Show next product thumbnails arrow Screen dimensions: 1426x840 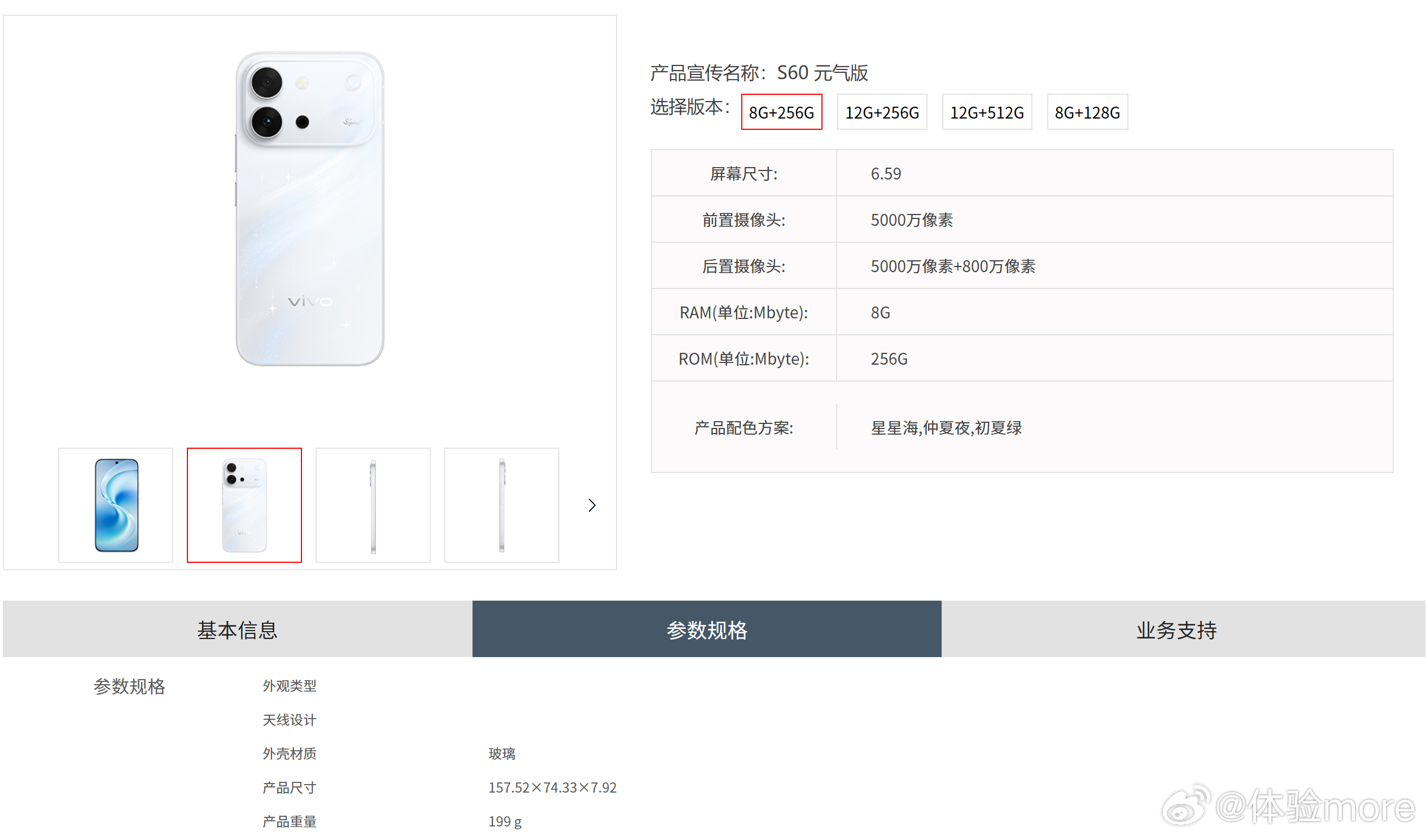pyautogui.click(x=592, y=505)
